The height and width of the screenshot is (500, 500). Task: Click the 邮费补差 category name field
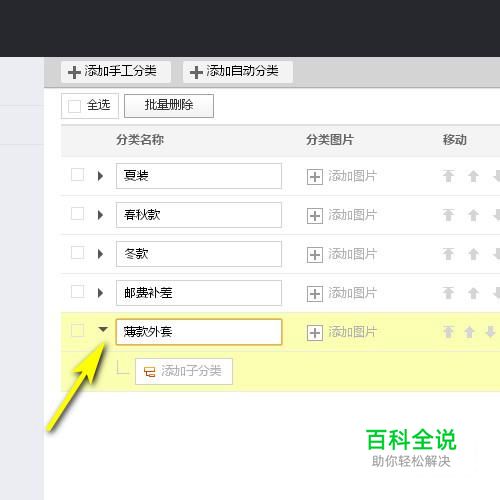click(x=199, y=293)
